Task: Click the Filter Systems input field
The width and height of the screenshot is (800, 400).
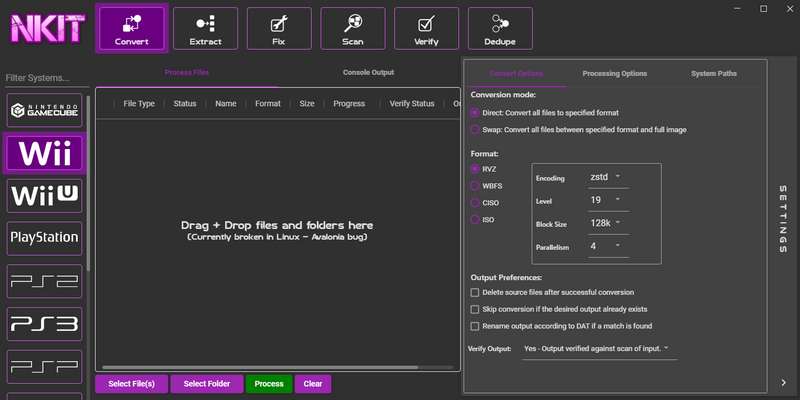Action: (x=45, y=78)
